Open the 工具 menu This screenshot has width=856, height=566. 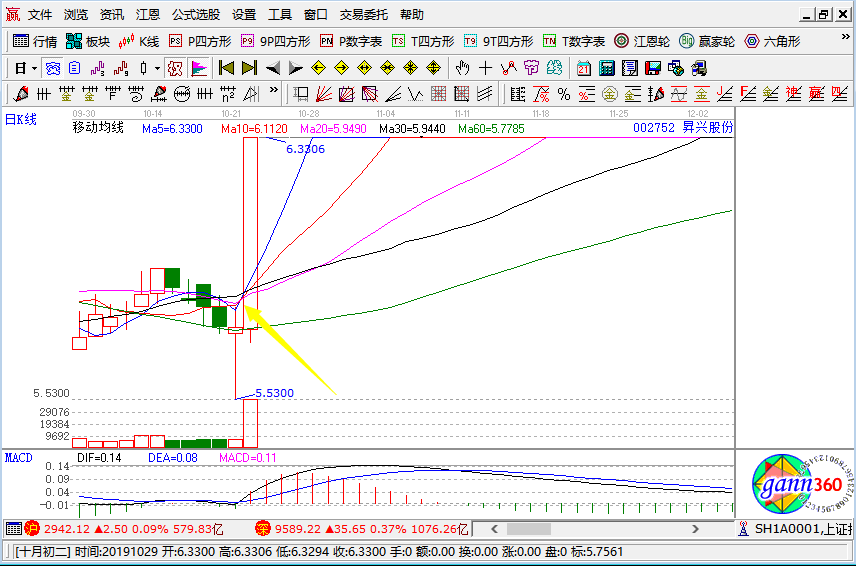(280, 14)
